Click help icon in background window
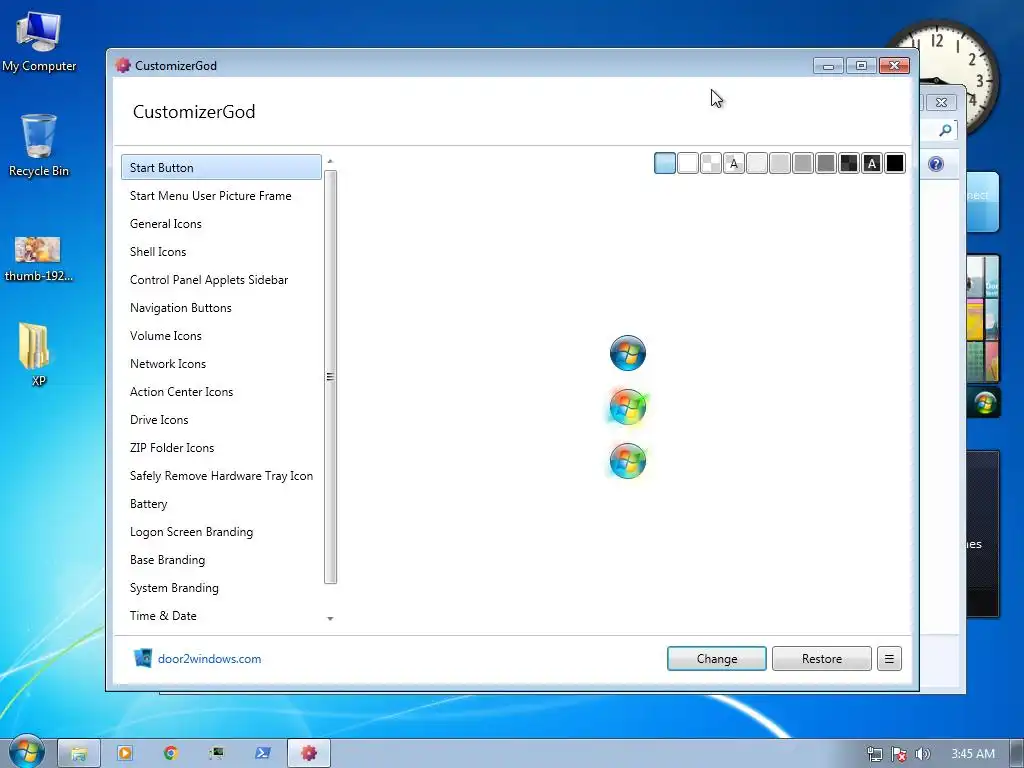This screenshot has width=1024, height=768. tap(936, 164)
